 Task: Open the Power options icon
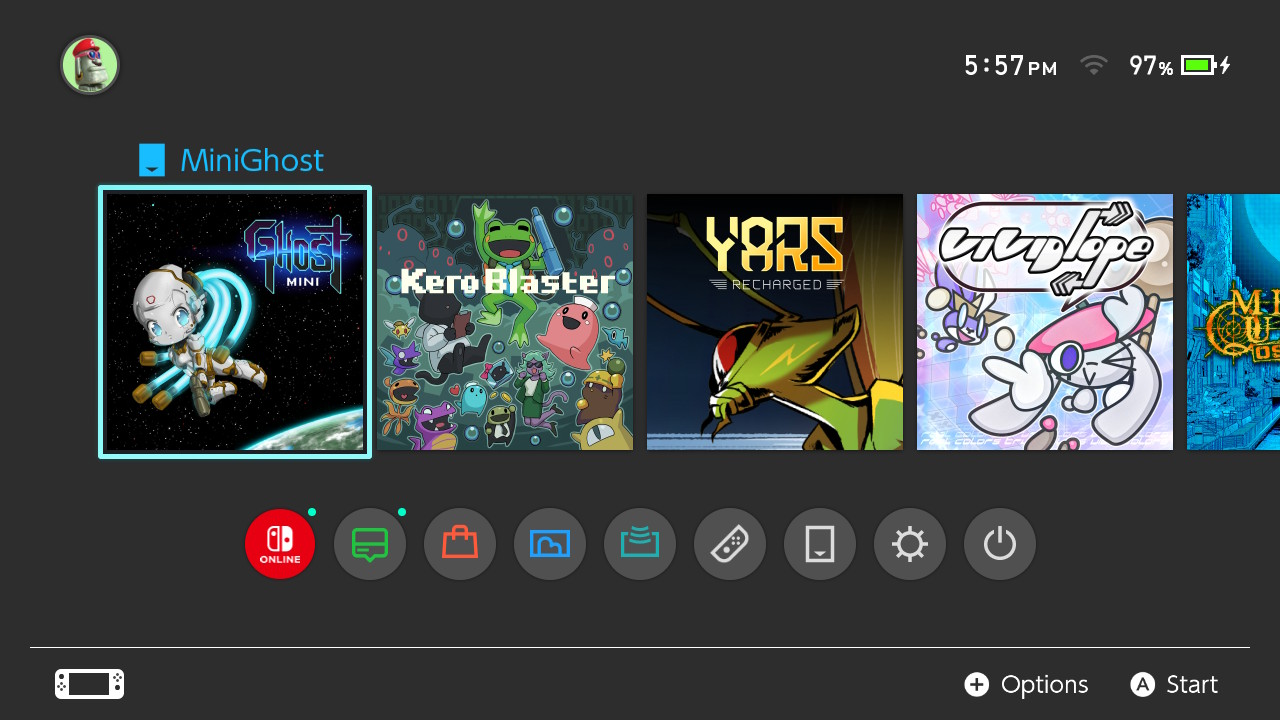(x=1000, y=544)
